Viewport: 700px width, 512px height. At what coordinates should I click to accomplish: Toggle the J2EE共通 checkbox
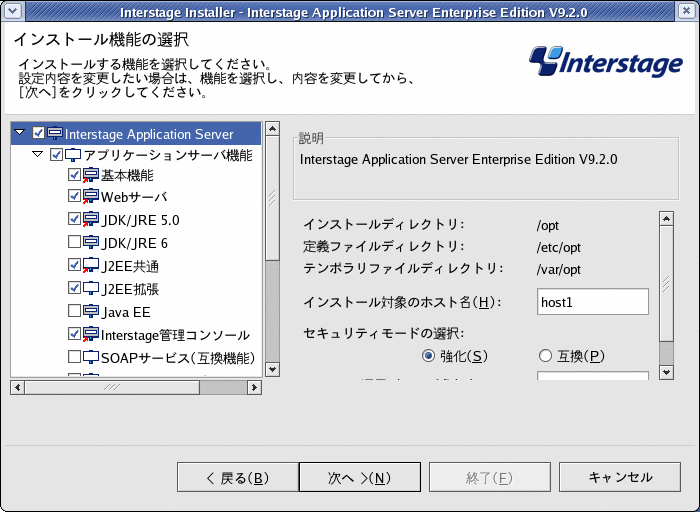[74, 265]
